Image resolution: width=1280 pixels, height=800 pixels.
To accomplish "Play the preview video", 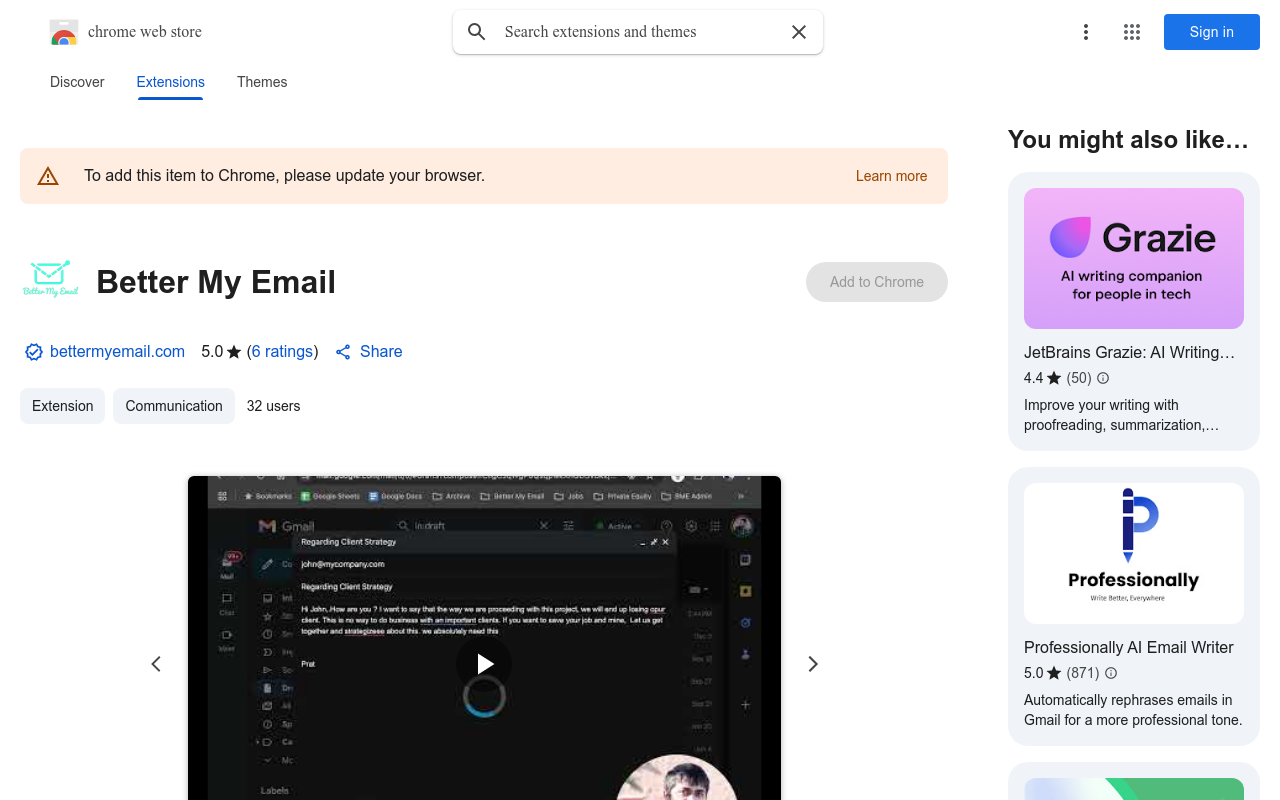I will (484, 664).
